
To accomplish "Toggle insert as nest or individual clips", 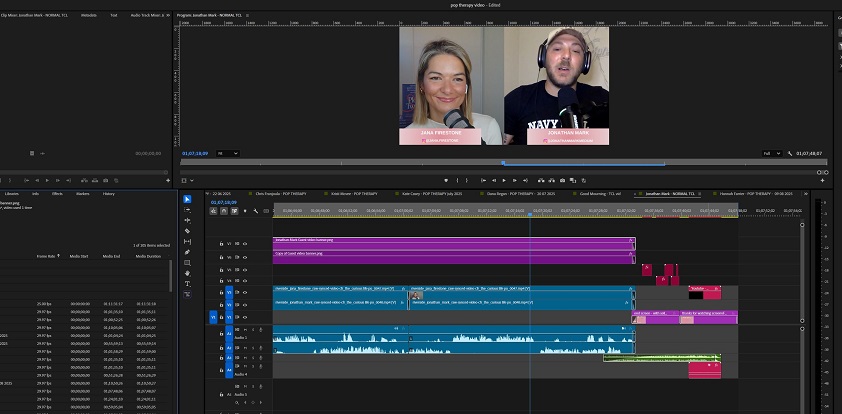I will tap(214, 211).
